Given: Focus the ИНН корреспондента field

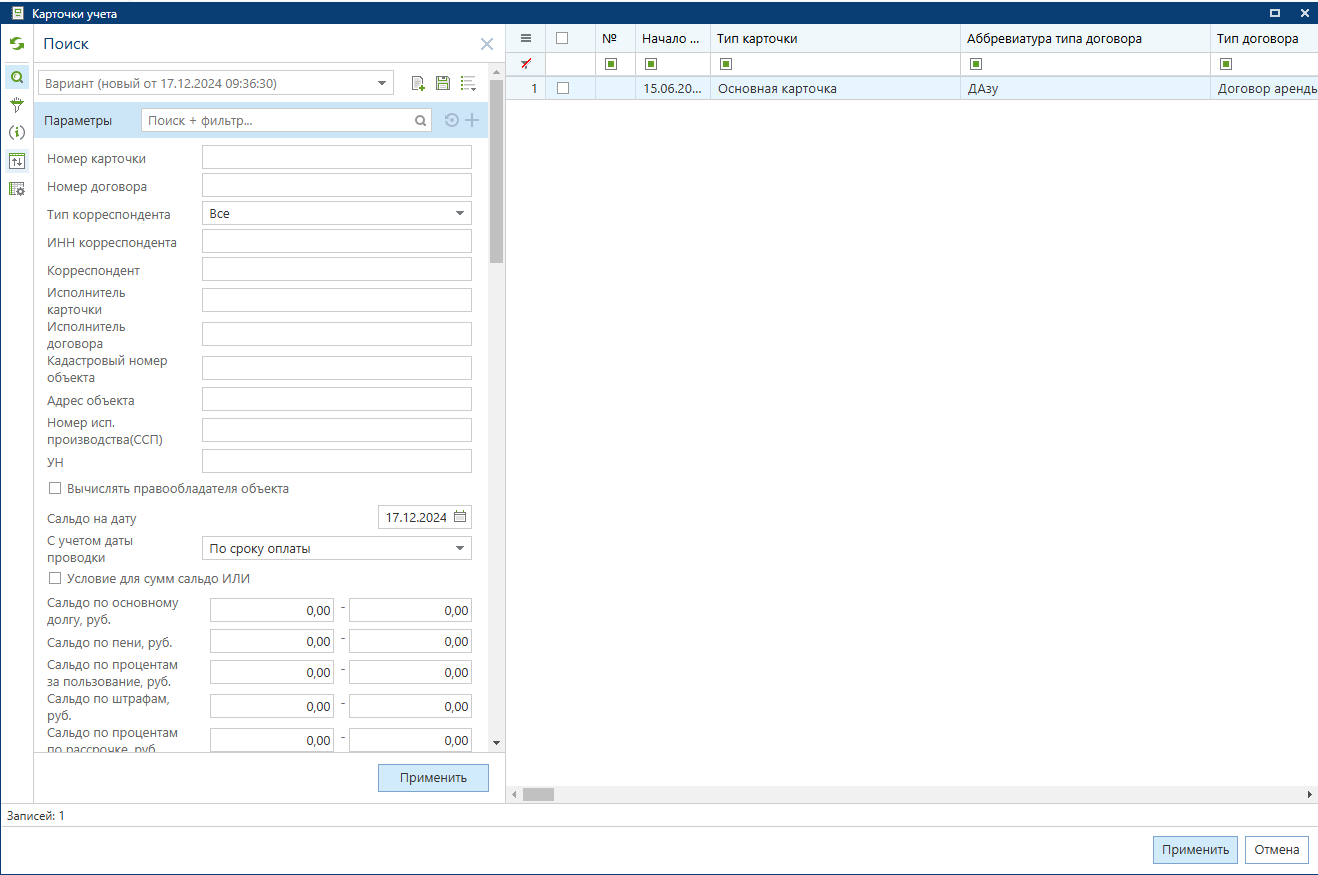Looking at the screenshot, I should 337,241.
